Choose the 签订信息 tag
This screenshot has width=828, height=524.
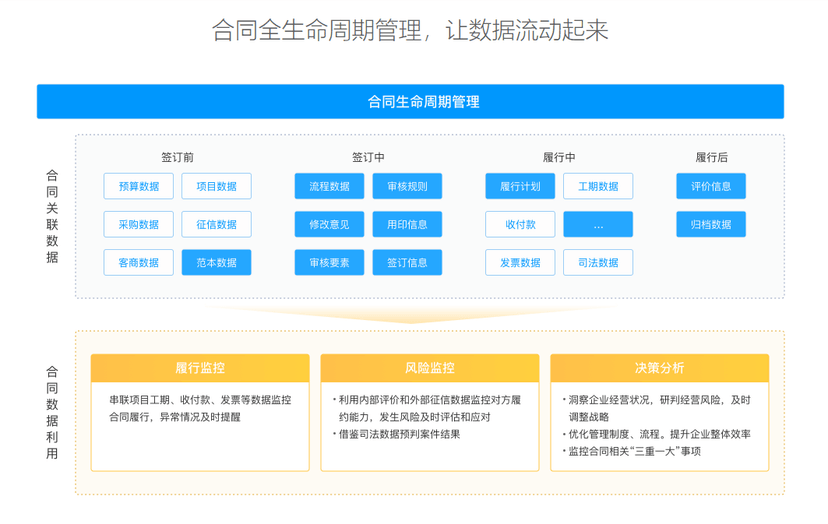407,263
